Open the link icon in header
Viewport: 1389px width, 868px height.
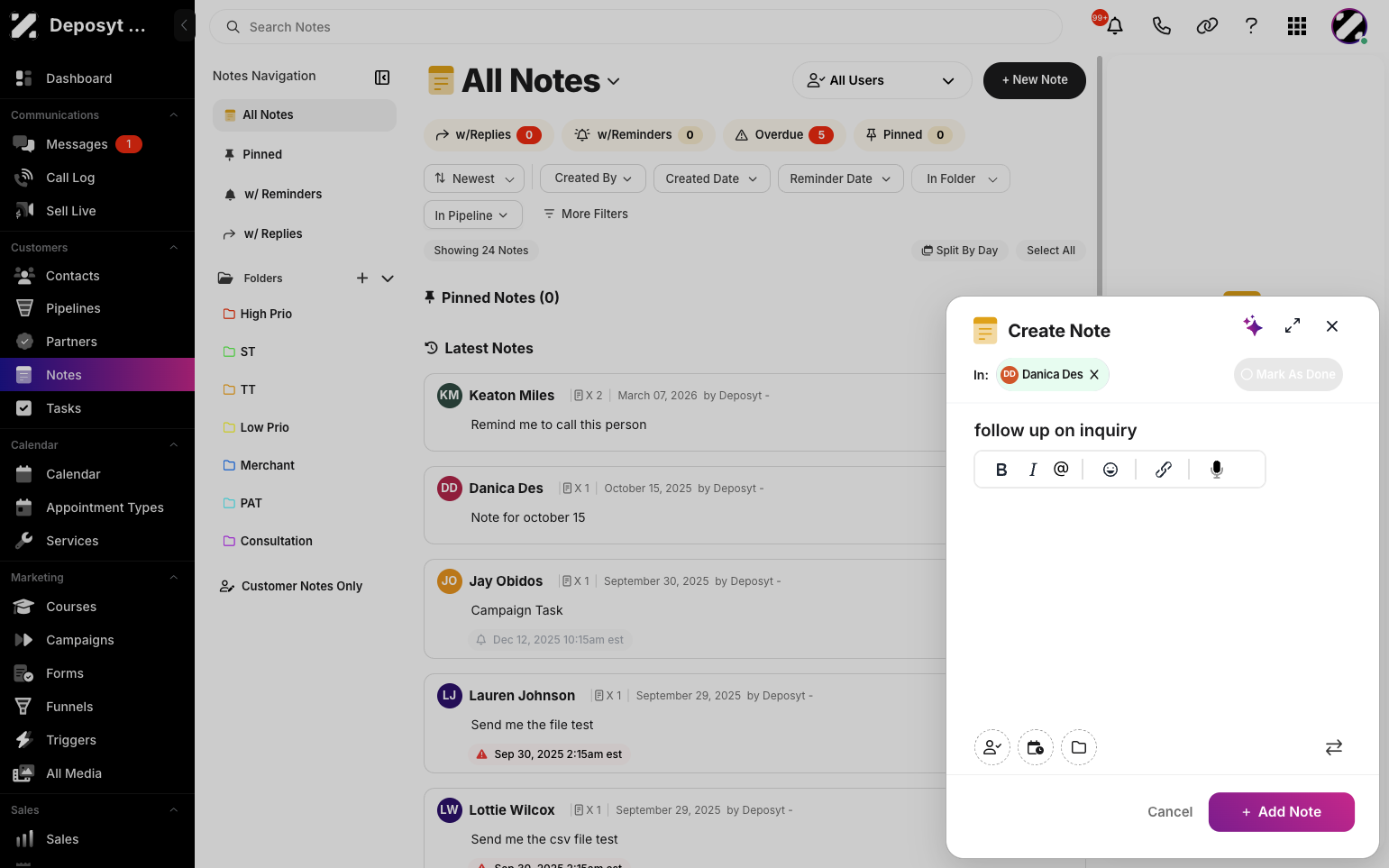click(x=1207, y=26)
